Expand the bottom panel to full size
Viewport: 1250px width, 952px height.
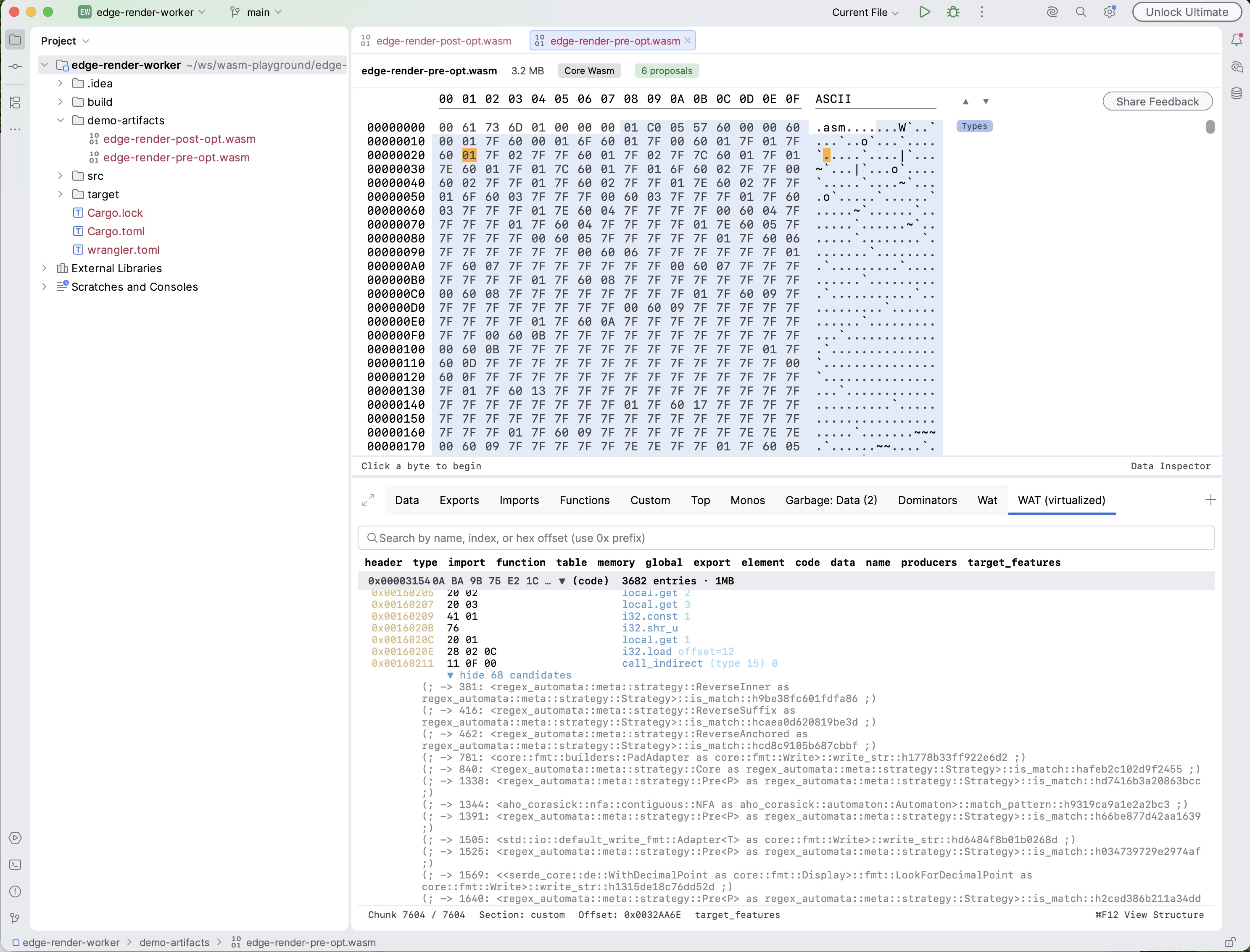point(369,500)
